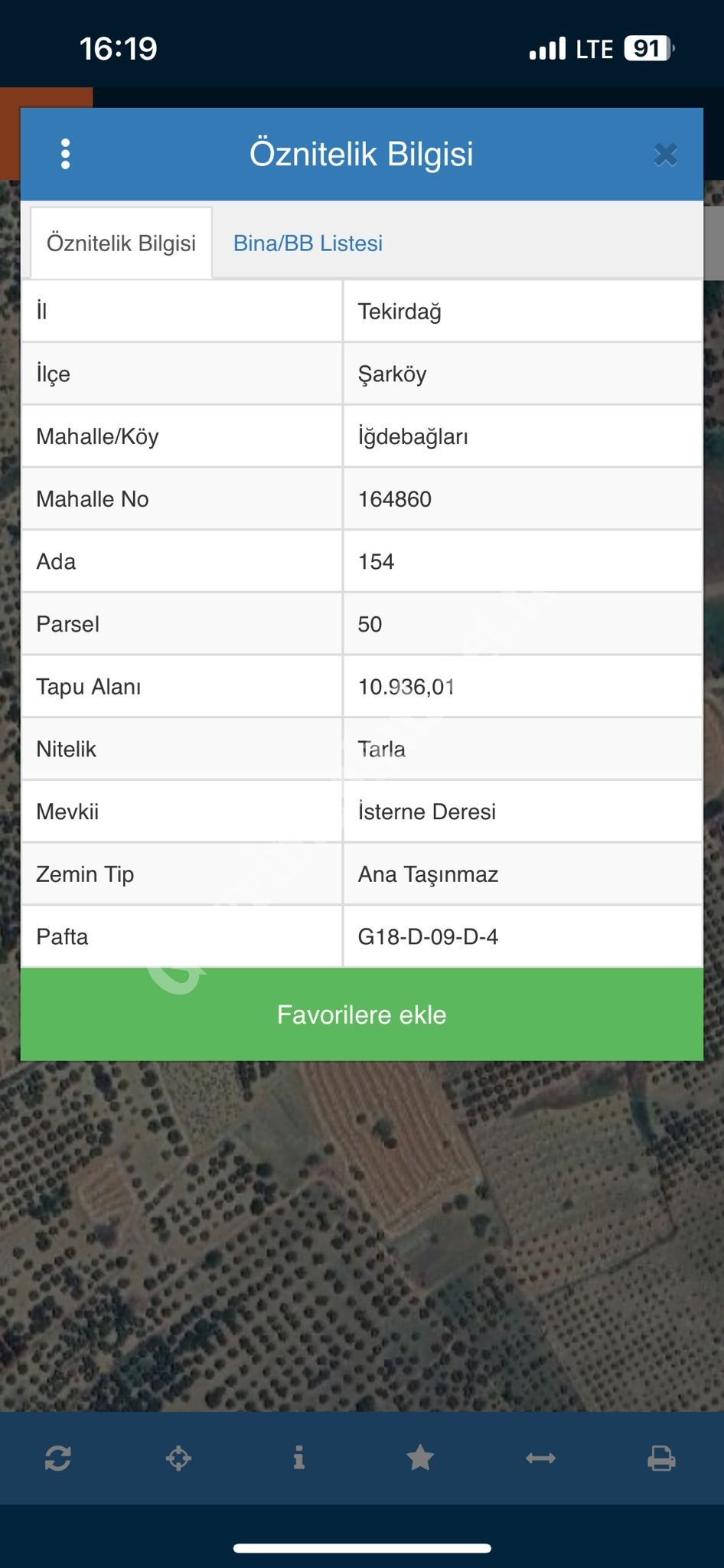This screenshot has width=724, height=1568.
Task: Tap the printer icon
Action: (x=661, y=1458)
